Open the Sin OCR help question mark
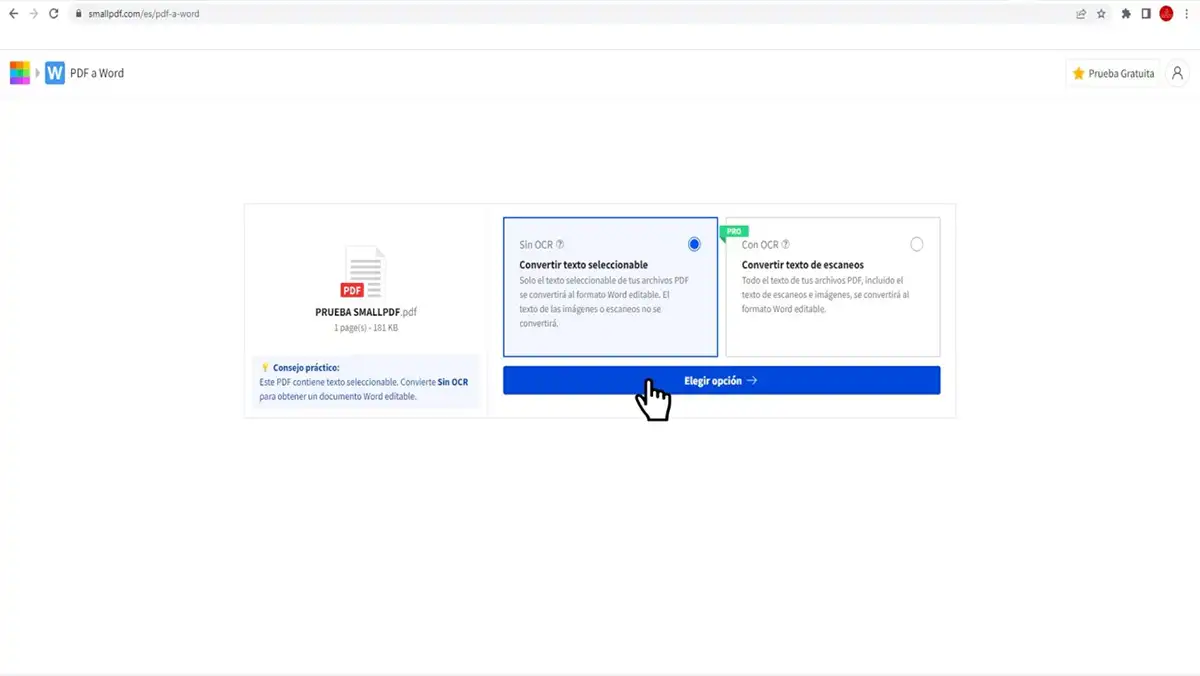The height and width of the screenshot is (676, 1200). 560,243
